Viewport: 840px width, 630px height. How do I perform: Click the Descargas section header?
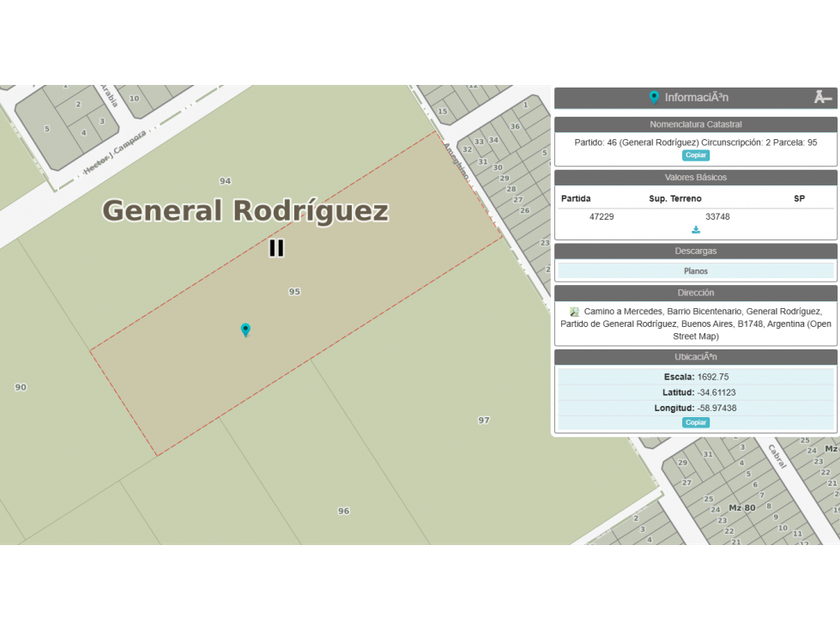click(695, 251)
